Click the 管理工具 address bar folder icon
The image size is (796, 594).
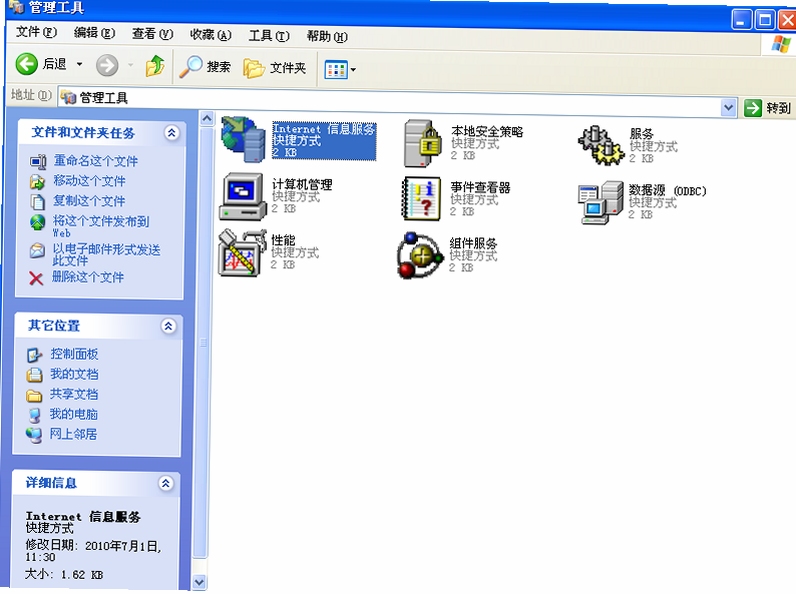pos(68,96)
